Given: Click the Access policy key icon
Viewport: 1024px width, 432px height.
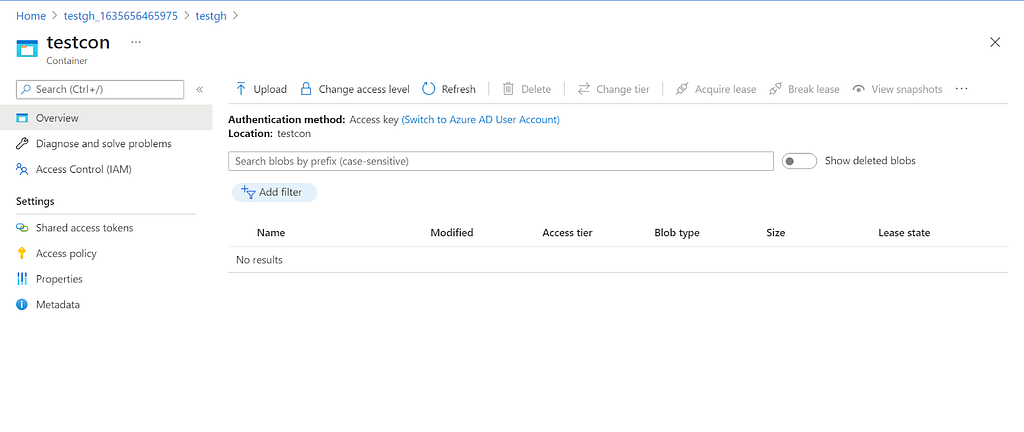Looking at the screenshot, I should point(22,253).
